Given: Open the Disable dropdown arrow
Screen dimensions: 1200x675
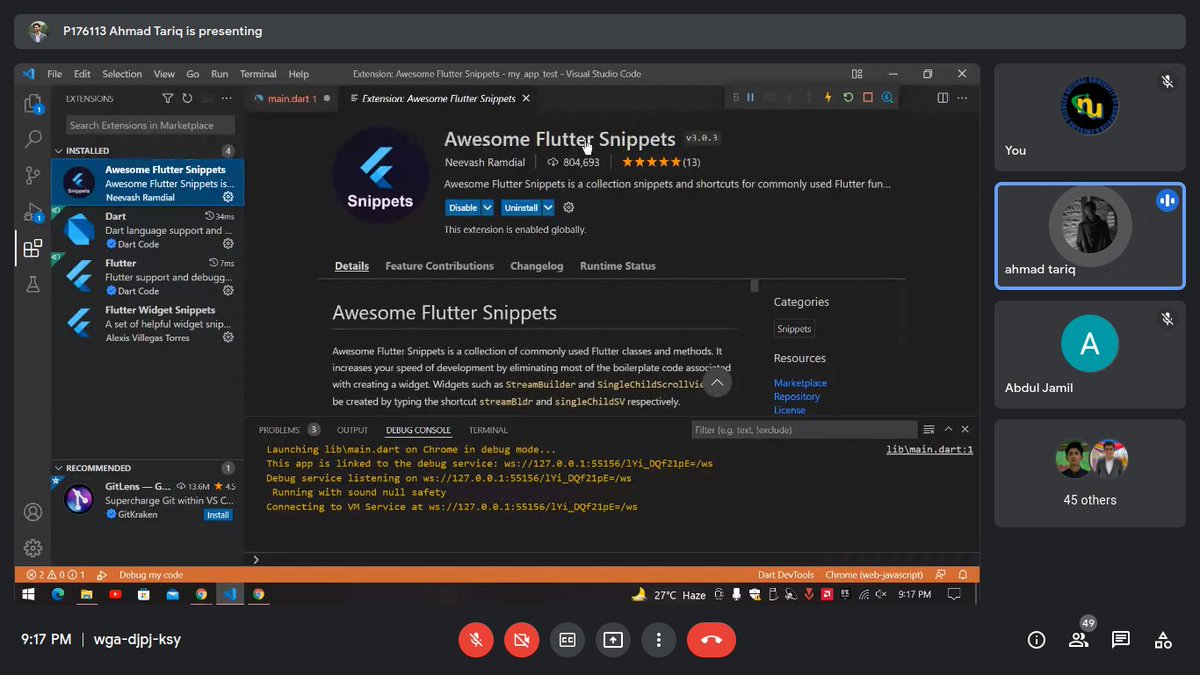Looking at the screenshot, I should 487,207.
